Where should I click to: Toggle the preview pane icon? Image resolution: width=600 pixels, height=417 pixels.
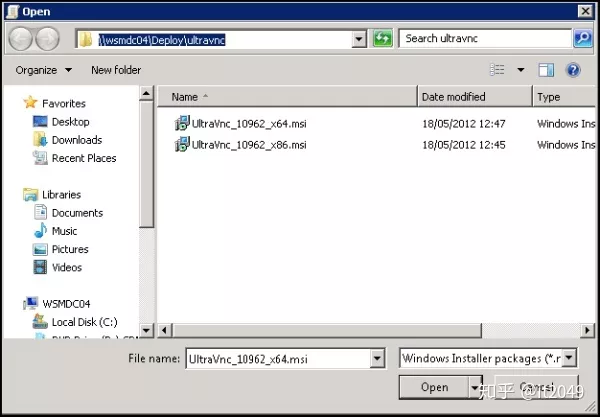[x=546, y=70]
